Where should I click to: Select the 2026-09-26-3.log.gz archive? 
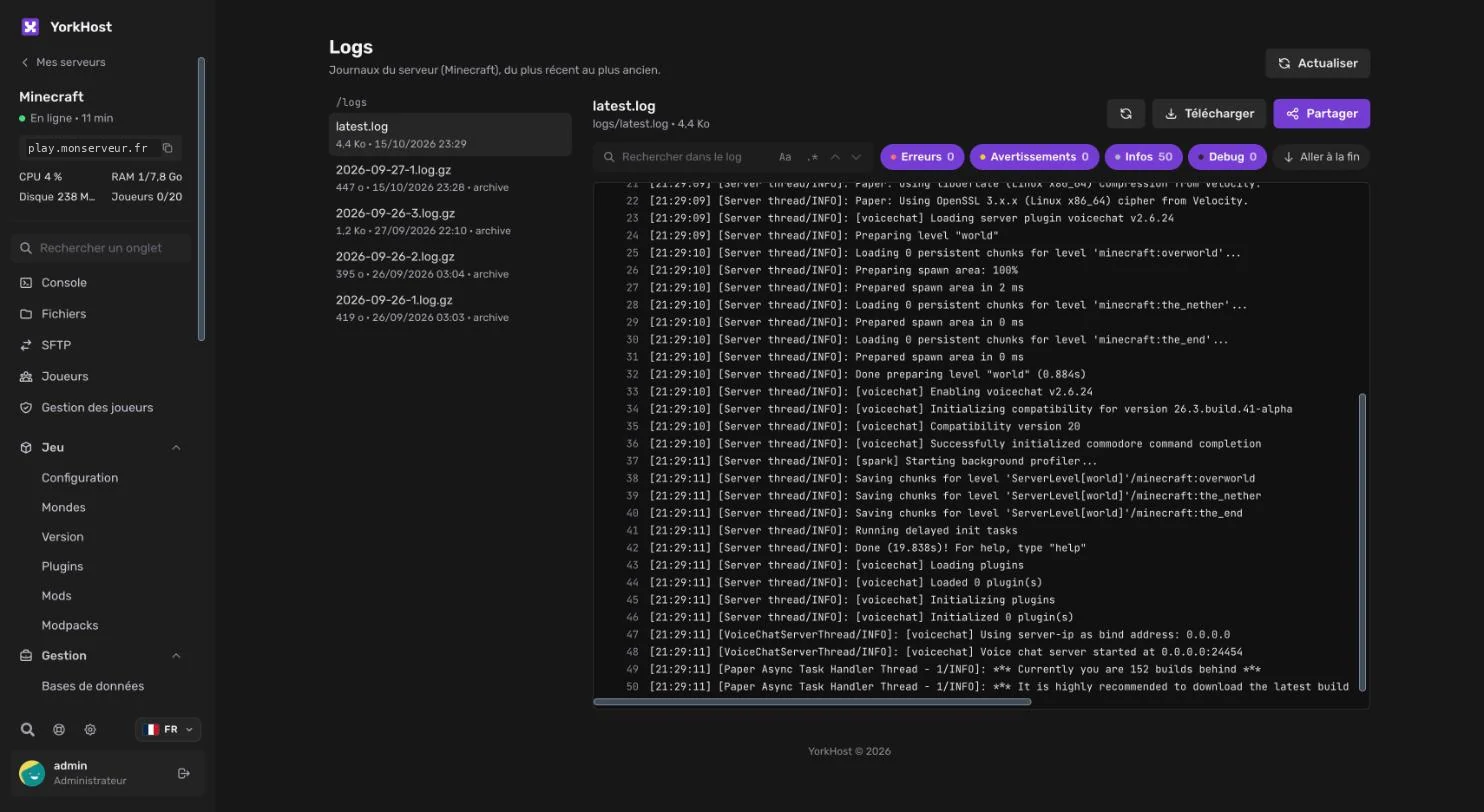coord(450,221)
